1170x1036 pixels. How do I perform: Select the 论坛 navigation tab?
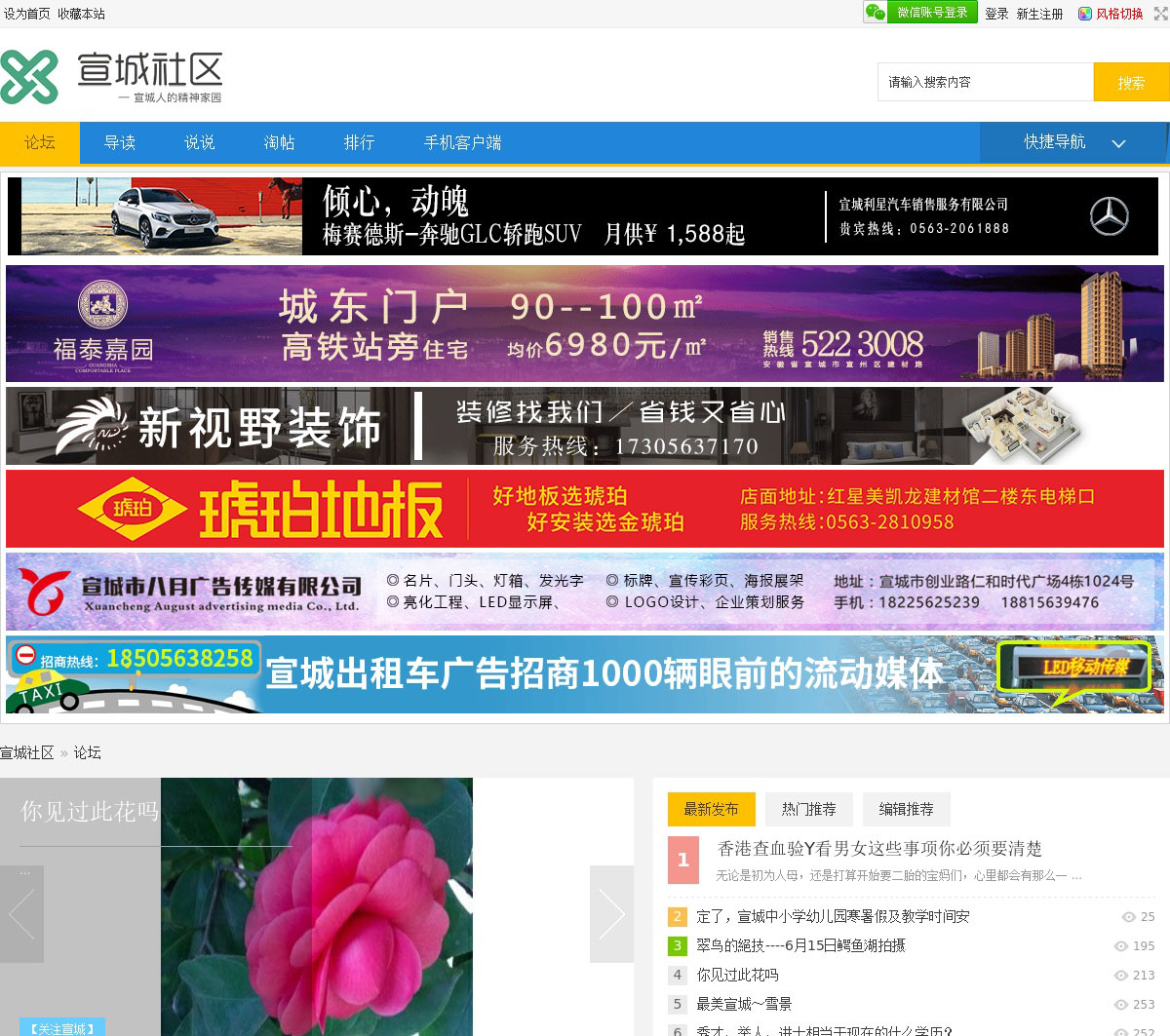pyautogui.click(x=40, y=142)
